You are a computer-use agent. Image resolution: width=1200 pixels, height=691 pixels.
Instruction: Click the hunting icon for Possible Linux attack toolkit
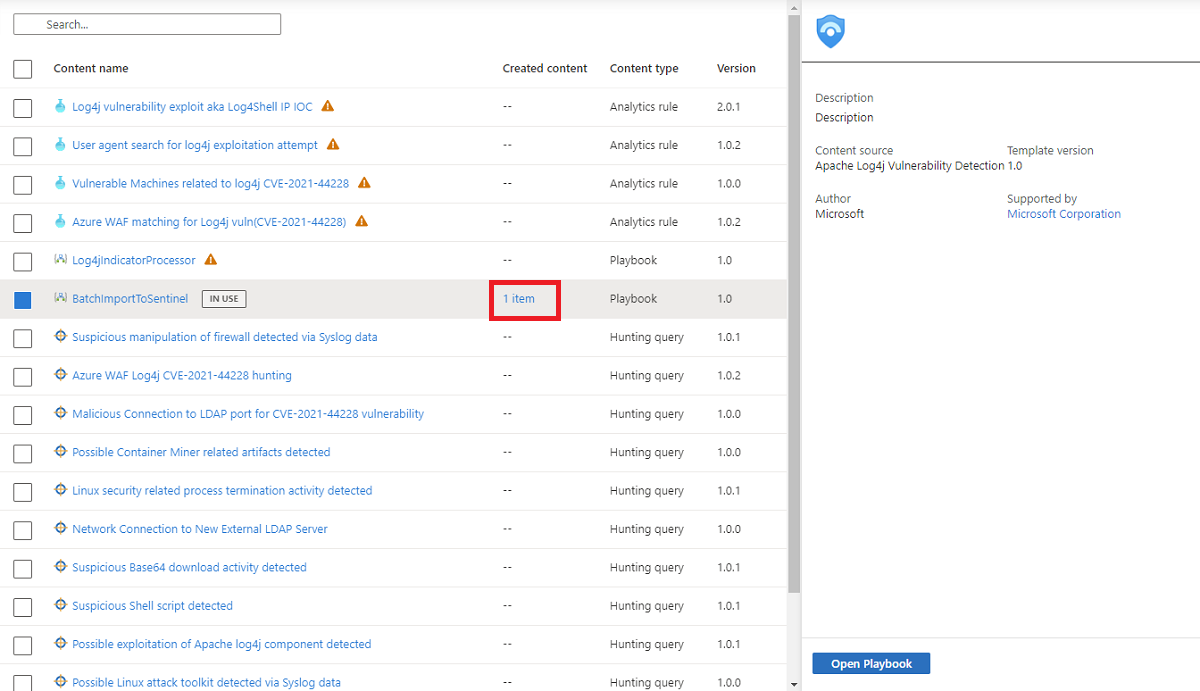pyautogui.click(x=60, y=682)
